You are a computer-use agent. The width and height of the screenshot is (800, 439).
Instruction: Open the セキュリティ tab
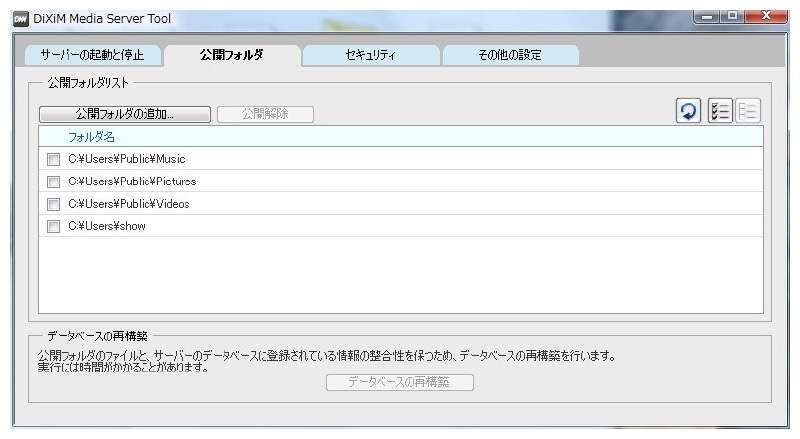click(370, 55)
